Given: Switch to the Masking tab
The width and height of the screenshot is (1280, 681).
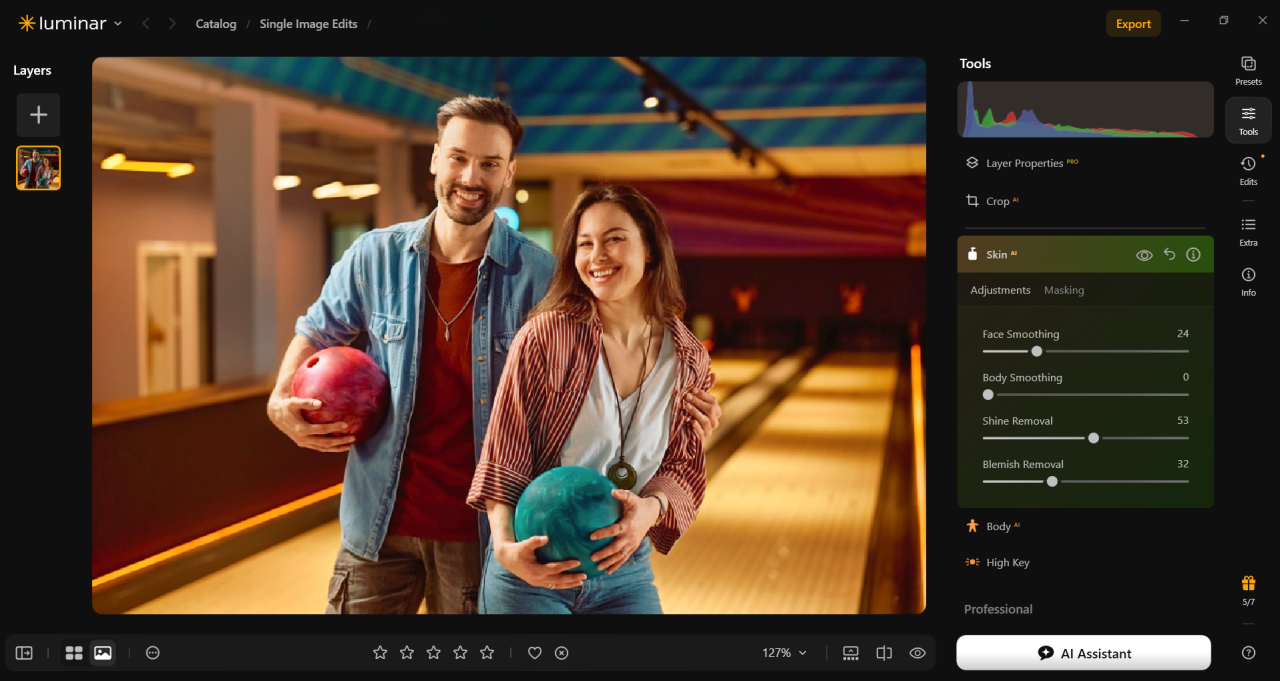Looking at the screenshot, I should pos(1064,290).
